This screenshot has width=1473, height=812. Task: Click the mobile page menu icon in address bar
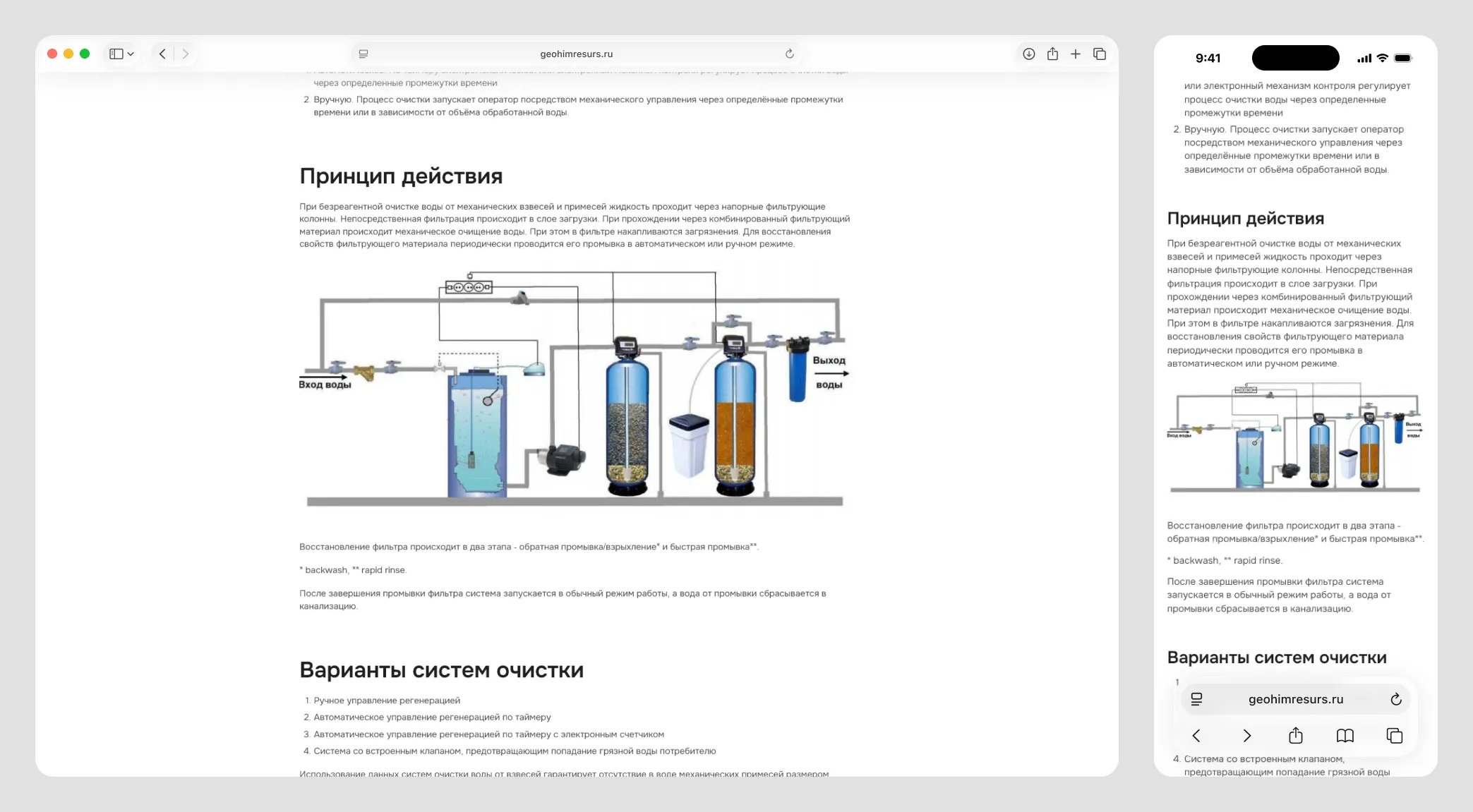tap(1196, 699)
